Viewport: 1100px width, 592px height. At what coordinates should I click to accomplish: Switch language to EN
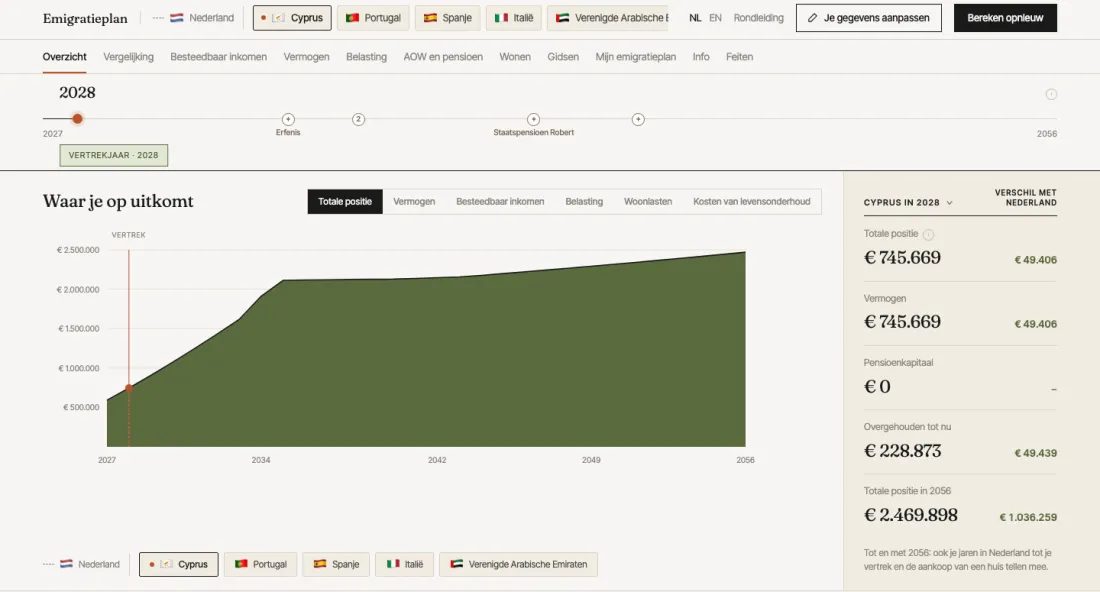tap(715, 18)
